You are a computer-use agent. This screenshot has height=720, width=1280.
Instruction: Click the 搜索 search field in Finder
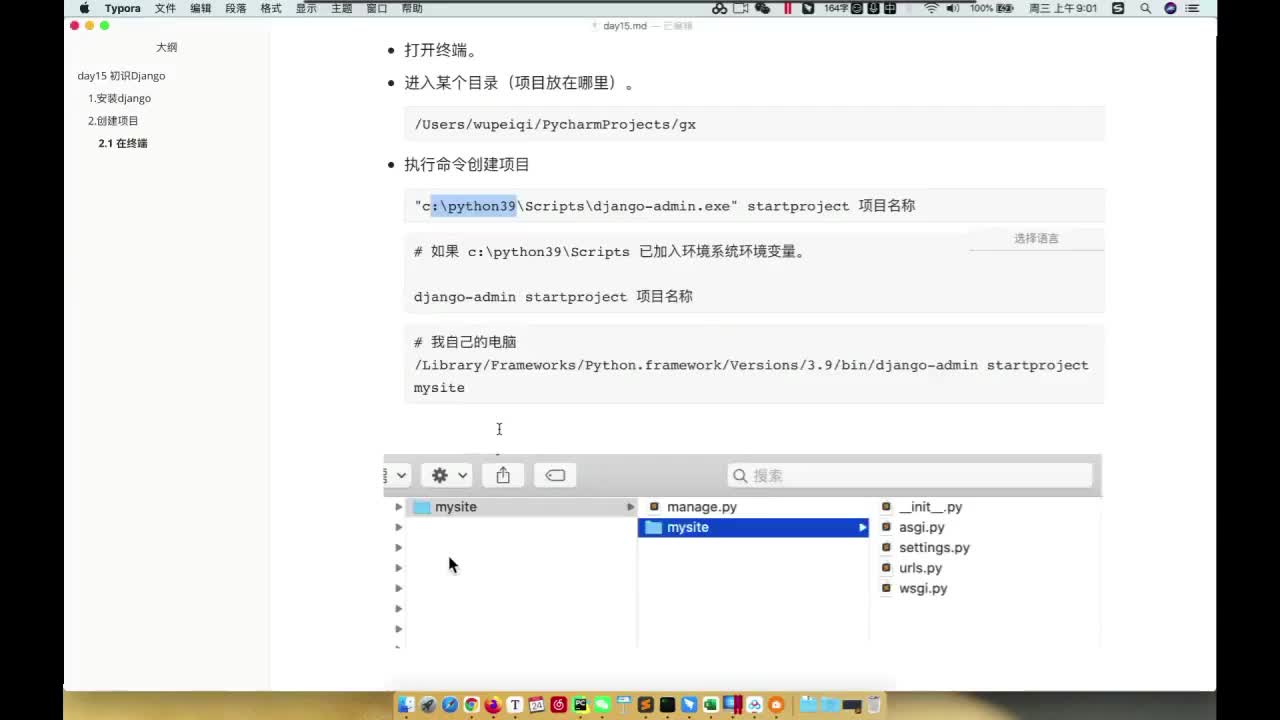[x=910, y=475]
